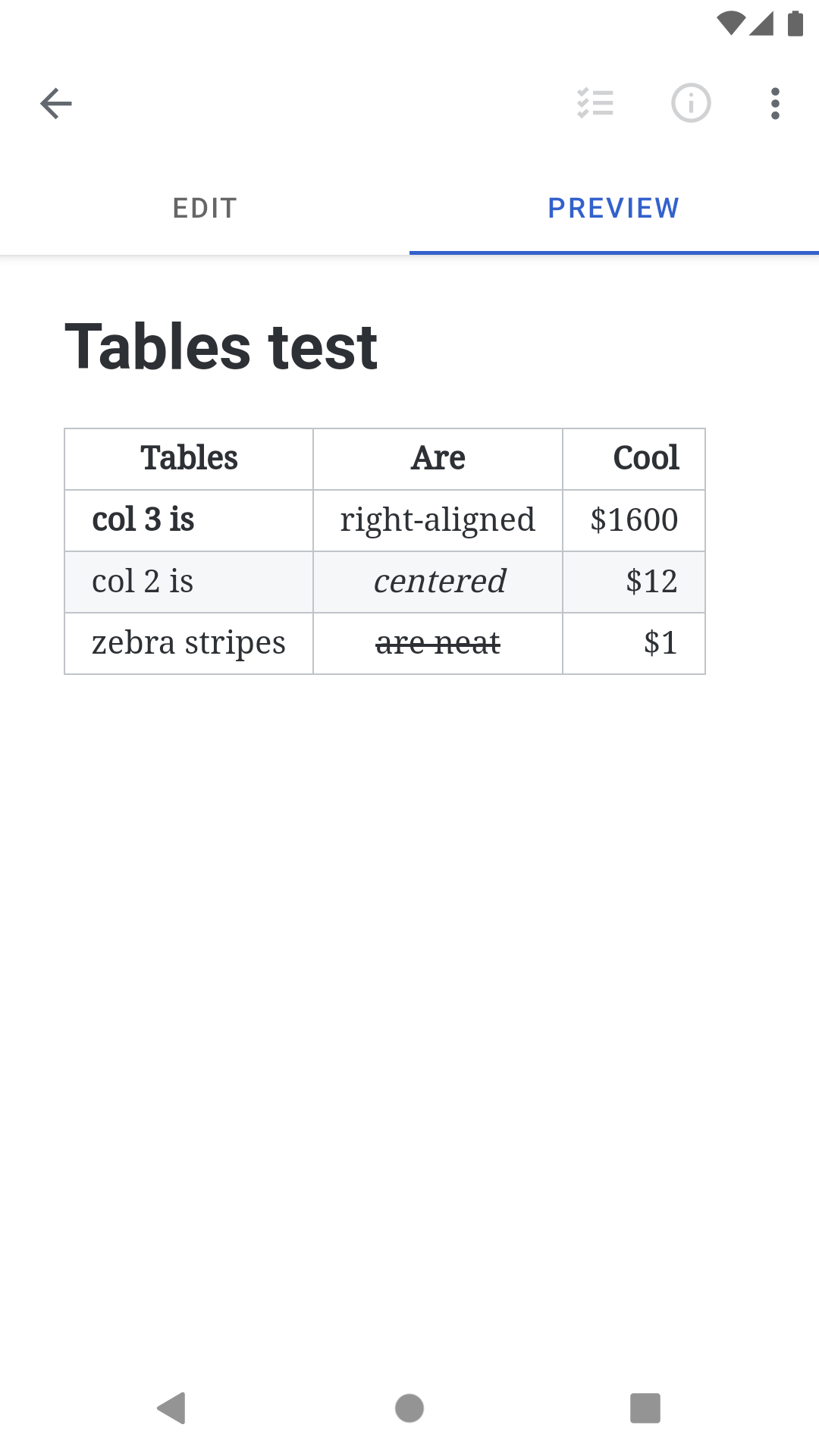Open the checklist formatting icon
The image size is (819, 1456).
point(596,103)
